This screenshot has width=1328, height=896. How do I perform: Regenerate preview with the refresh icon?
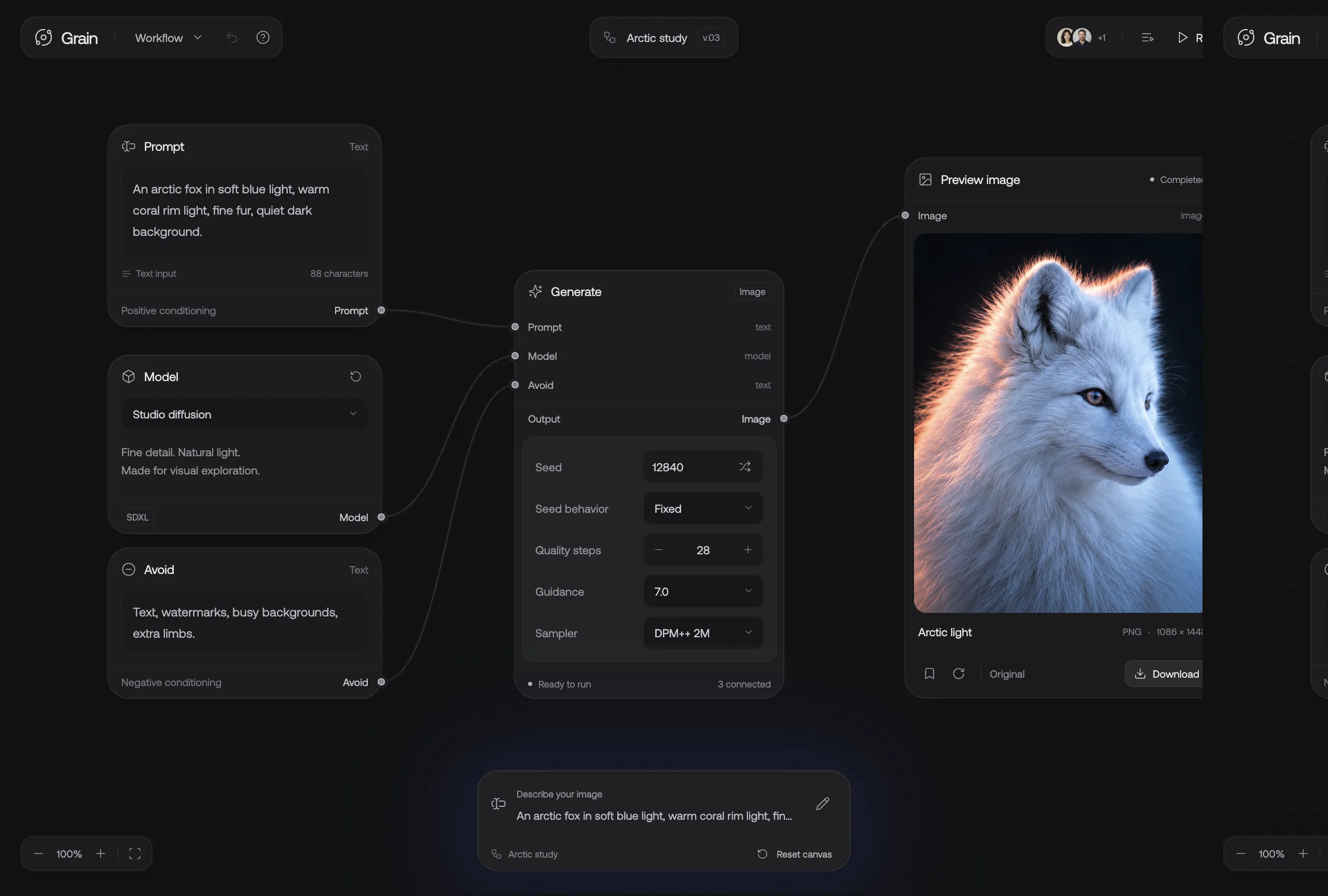(x=959, y=674)
